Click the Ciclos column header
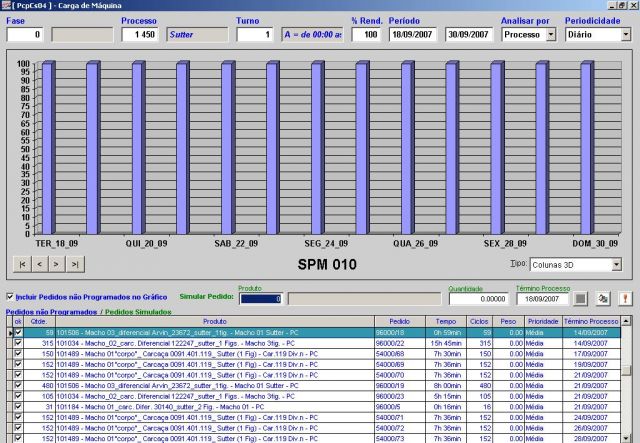This screenshot has width=640, height=443. [479, 321]
